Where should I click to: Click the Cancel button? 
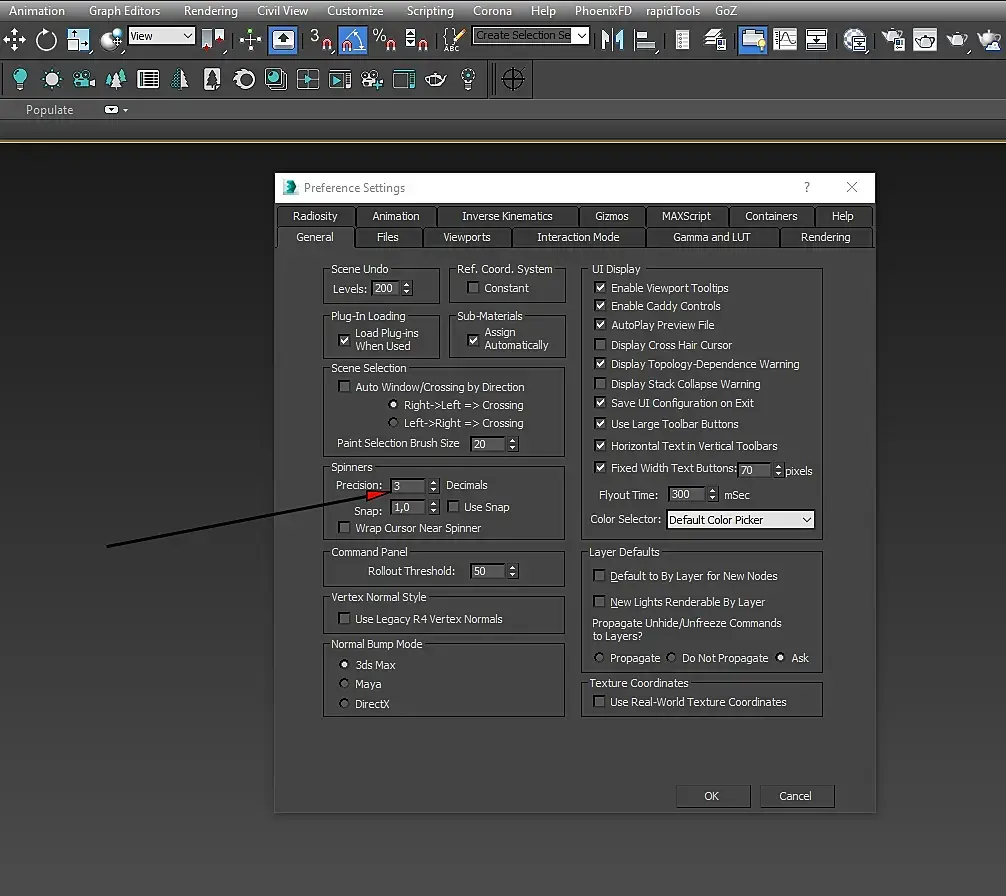click(x=795, y=796)
